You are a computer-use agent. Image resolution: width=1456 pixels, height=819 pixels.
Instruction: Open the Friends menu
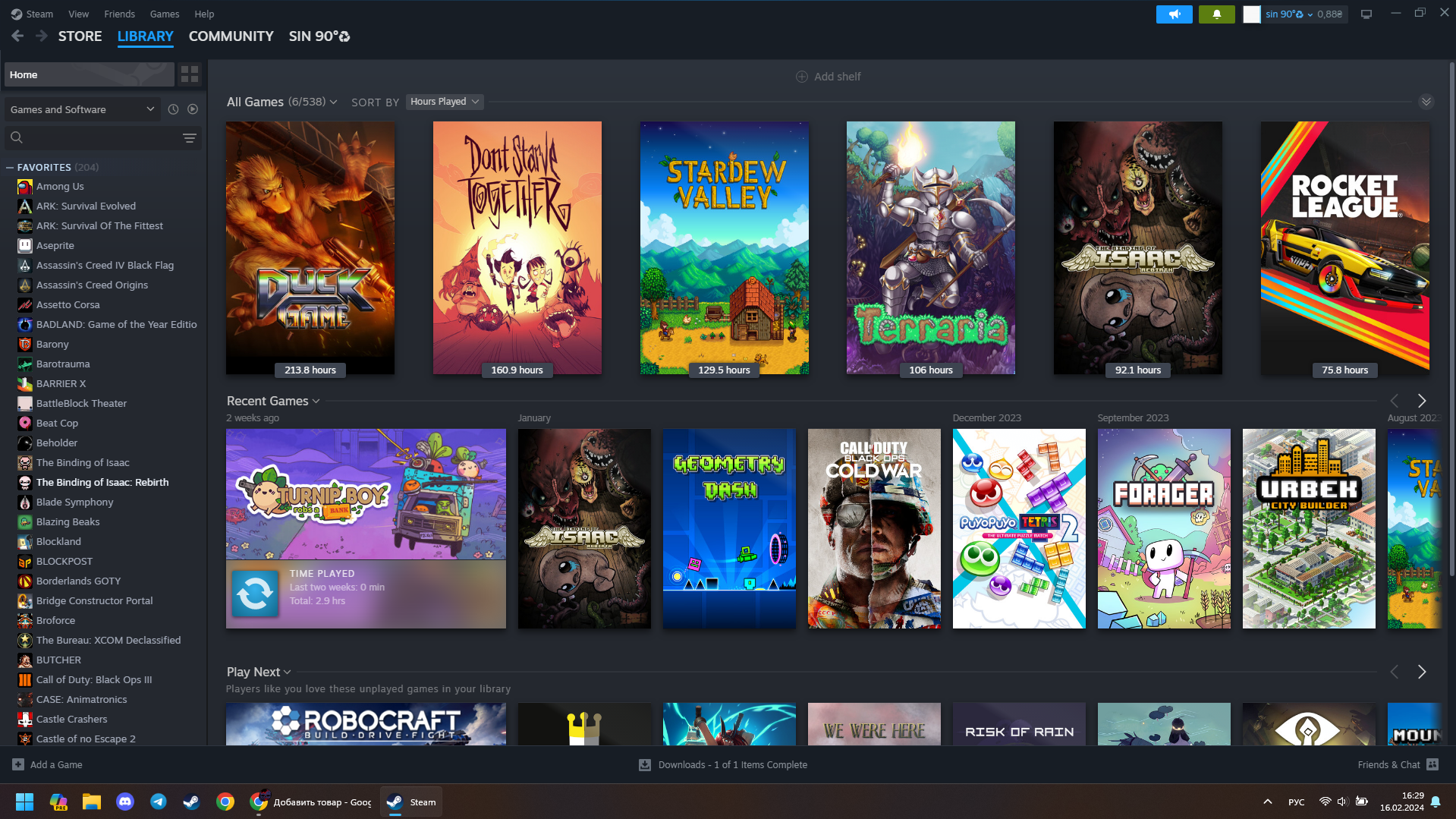pos(119,14)
